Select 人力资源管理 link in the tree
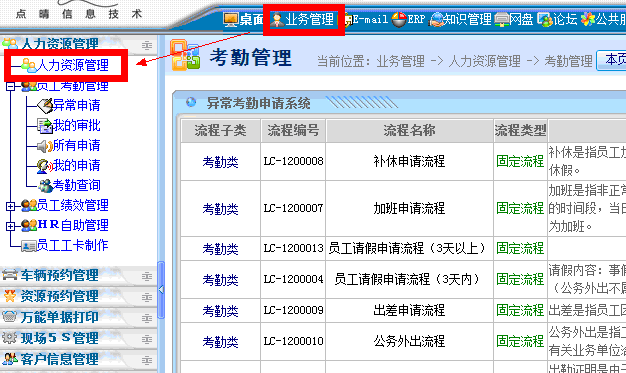The image size is (626, 373). (x=65, y=65)
